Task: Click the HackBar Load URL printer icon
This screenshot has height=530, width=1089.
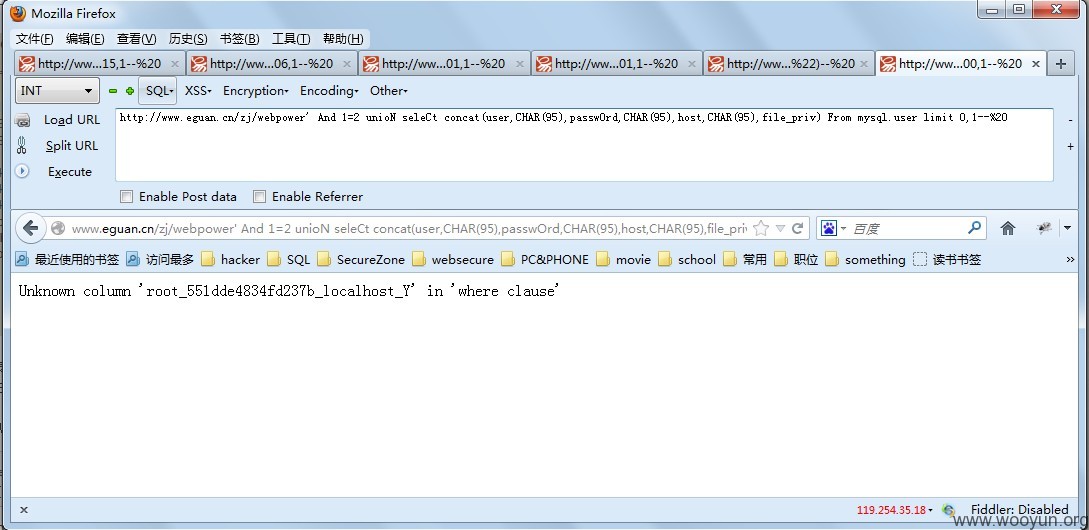Action: pyautogui.click(x=22, y=120)
